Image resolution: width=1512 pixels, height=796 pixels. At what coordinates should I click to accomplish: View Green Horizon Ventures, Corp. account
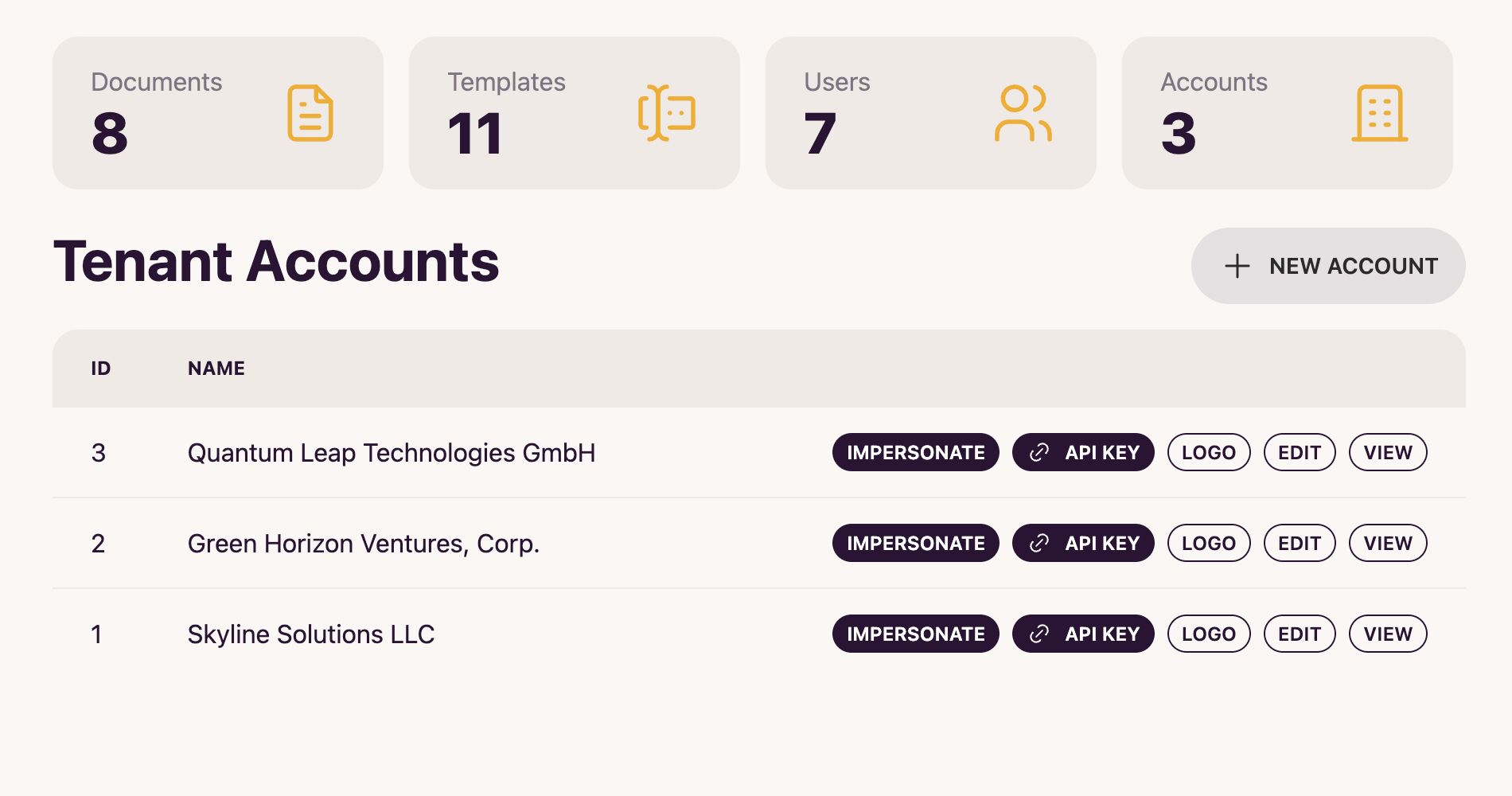tap(1388, 544)
